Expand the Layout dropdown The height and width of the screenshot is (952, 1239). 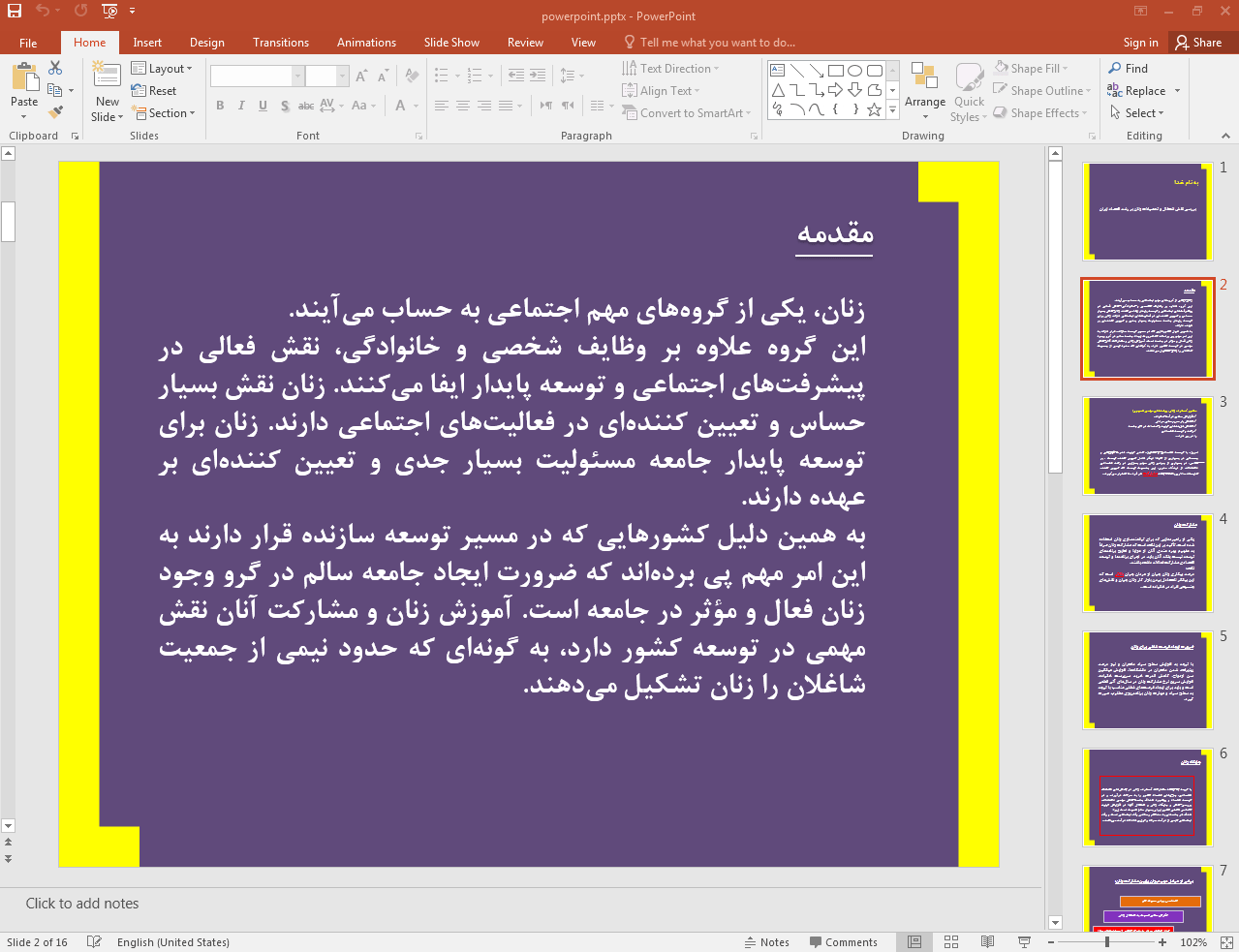tap(162, 69)
